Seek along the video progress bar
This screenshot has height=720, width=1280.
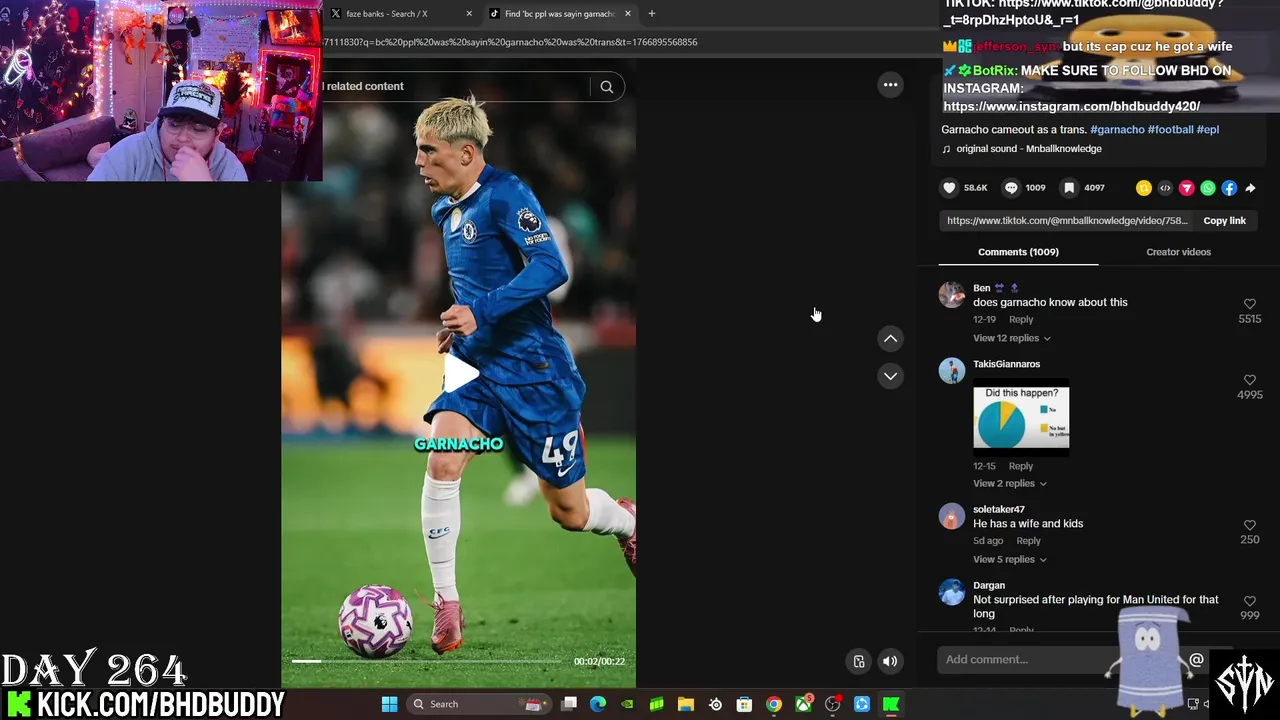pos(426,661)
